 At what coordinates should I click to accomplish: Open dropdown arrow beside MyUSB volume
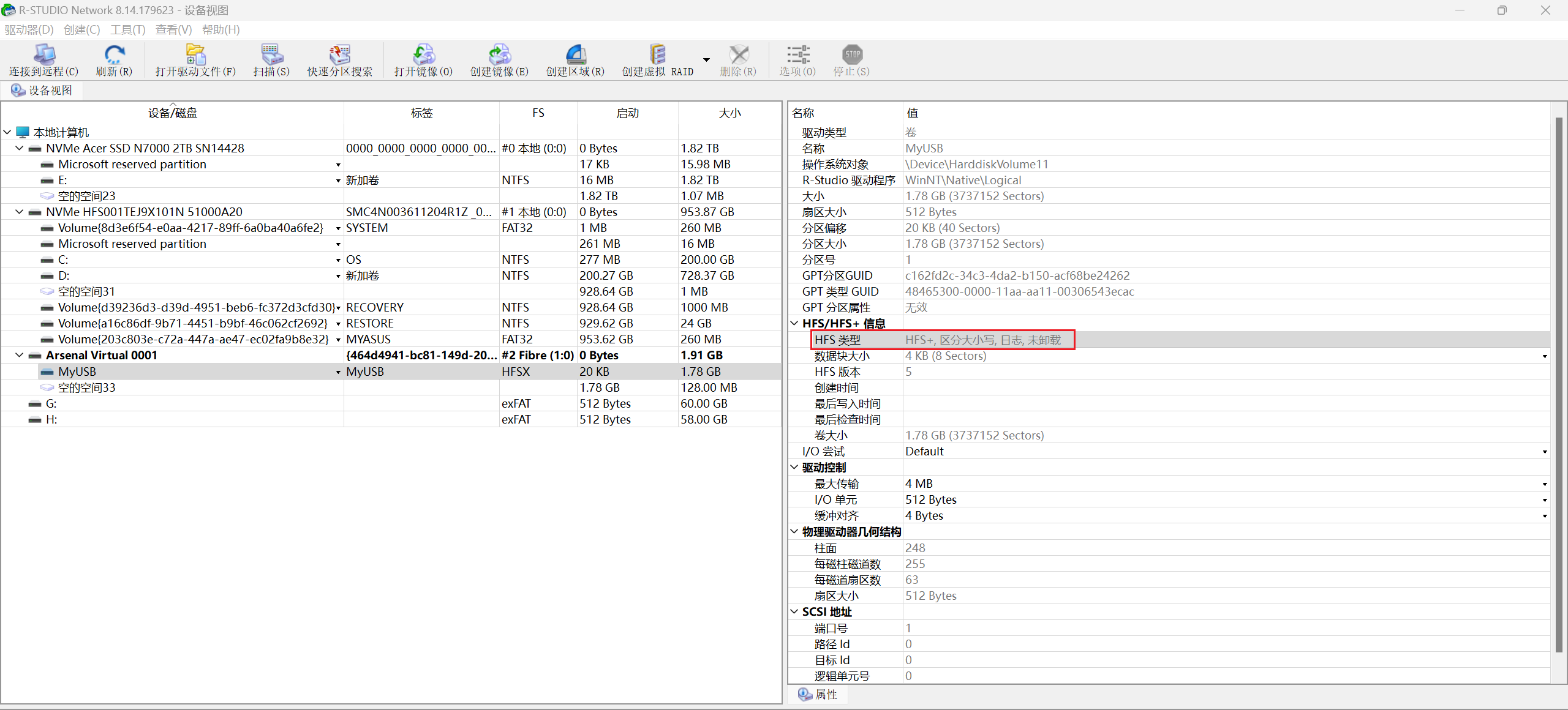pos(338,372)
